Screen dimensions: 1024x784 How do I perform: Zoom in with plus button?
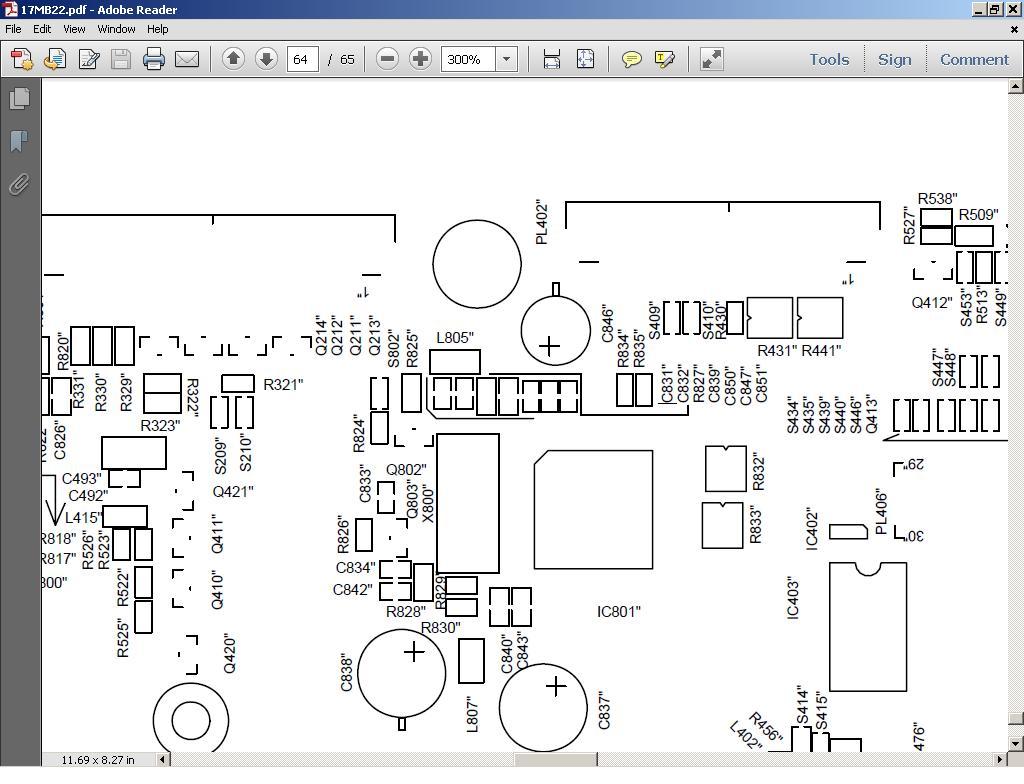(x=420, y=59)
